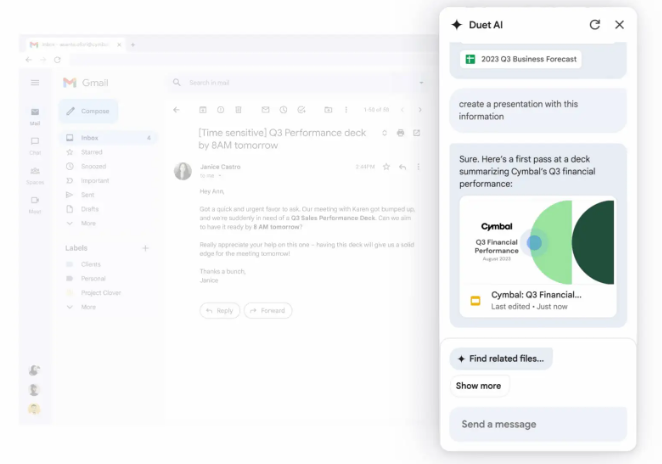This screenshot has width=662, height=464.
Task: Click the Forward button below the email
Action: point(268,311)
